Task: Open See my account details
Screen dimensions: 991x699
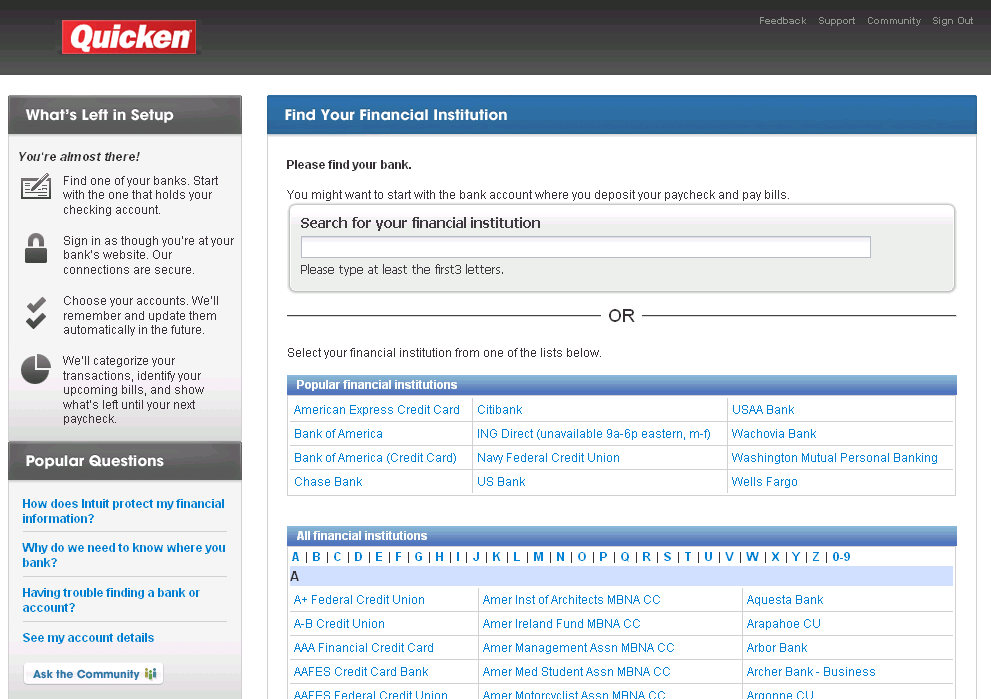Action: pyautogui.click(x=88, y=638)
